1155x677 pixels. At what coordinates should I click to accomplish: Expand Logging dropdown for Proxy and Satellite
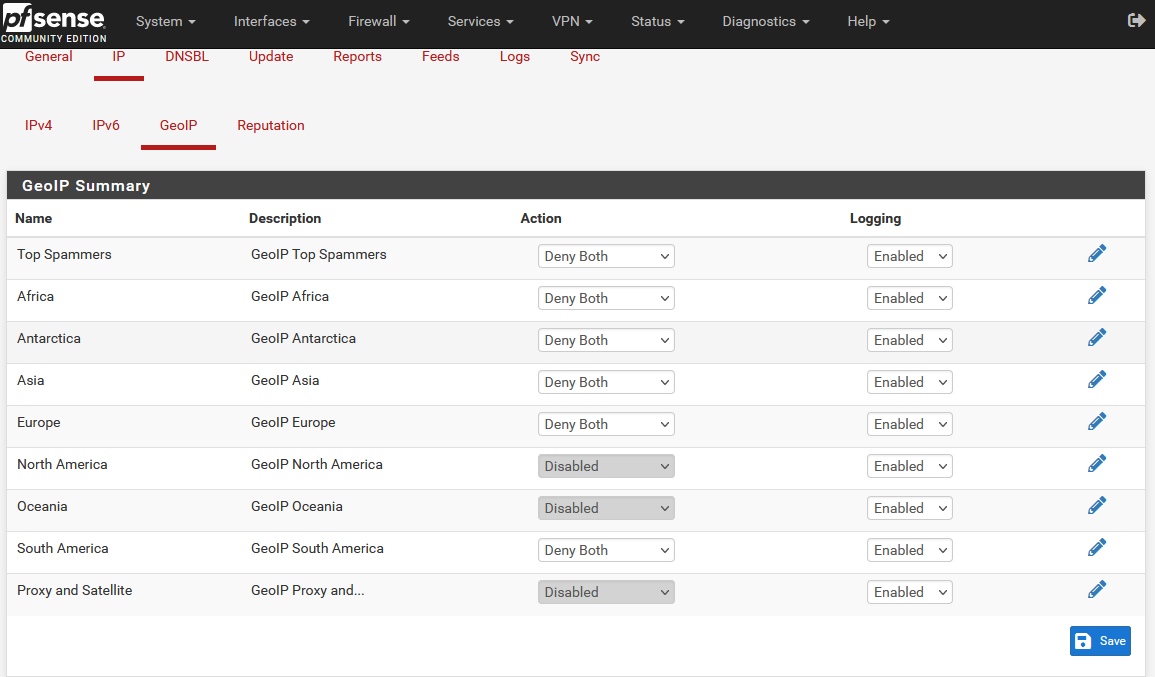(x=909, y=592)
